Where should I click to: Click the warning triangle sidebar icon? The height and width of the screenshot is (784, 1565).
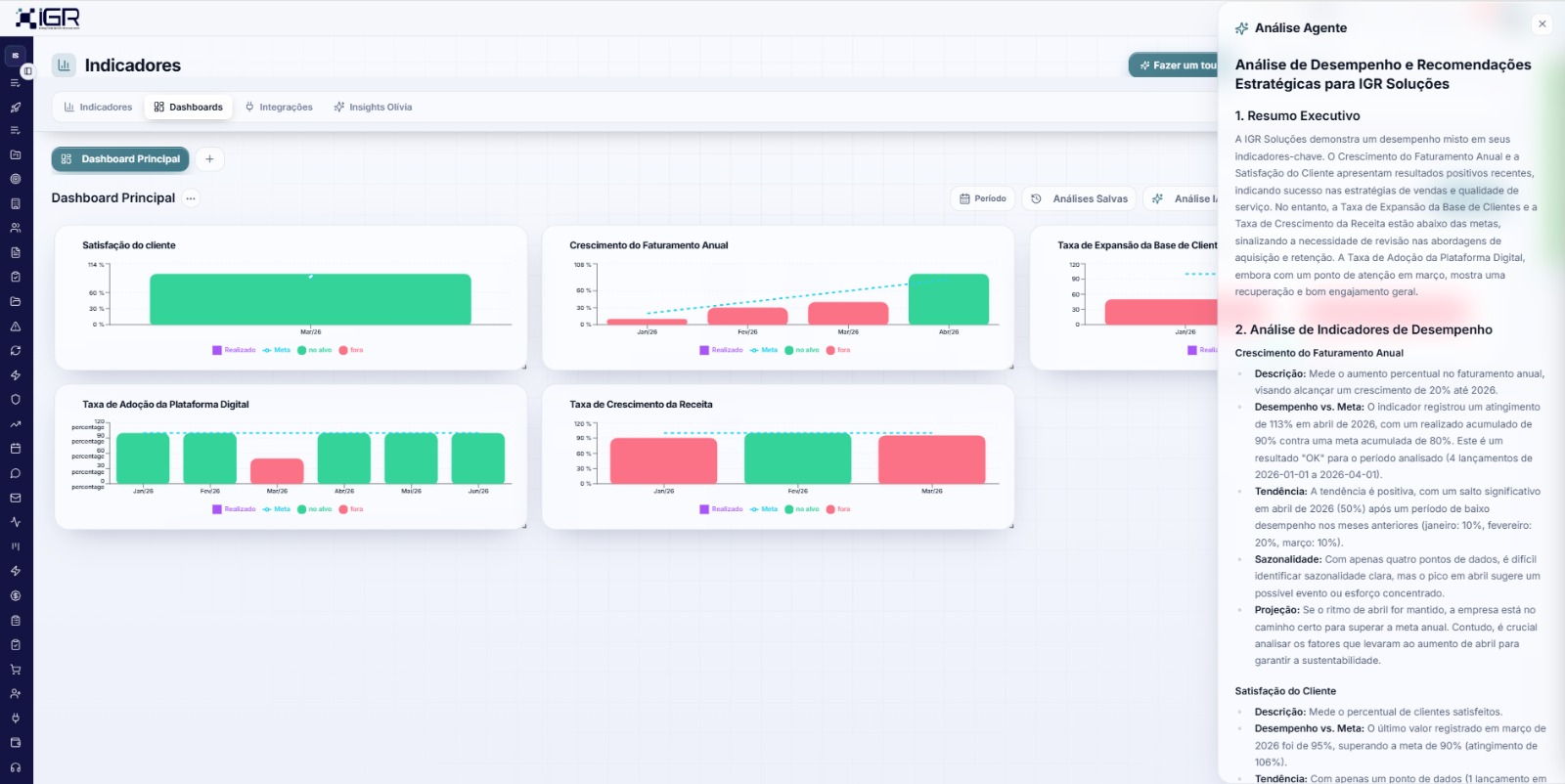[x=16, y=327]
